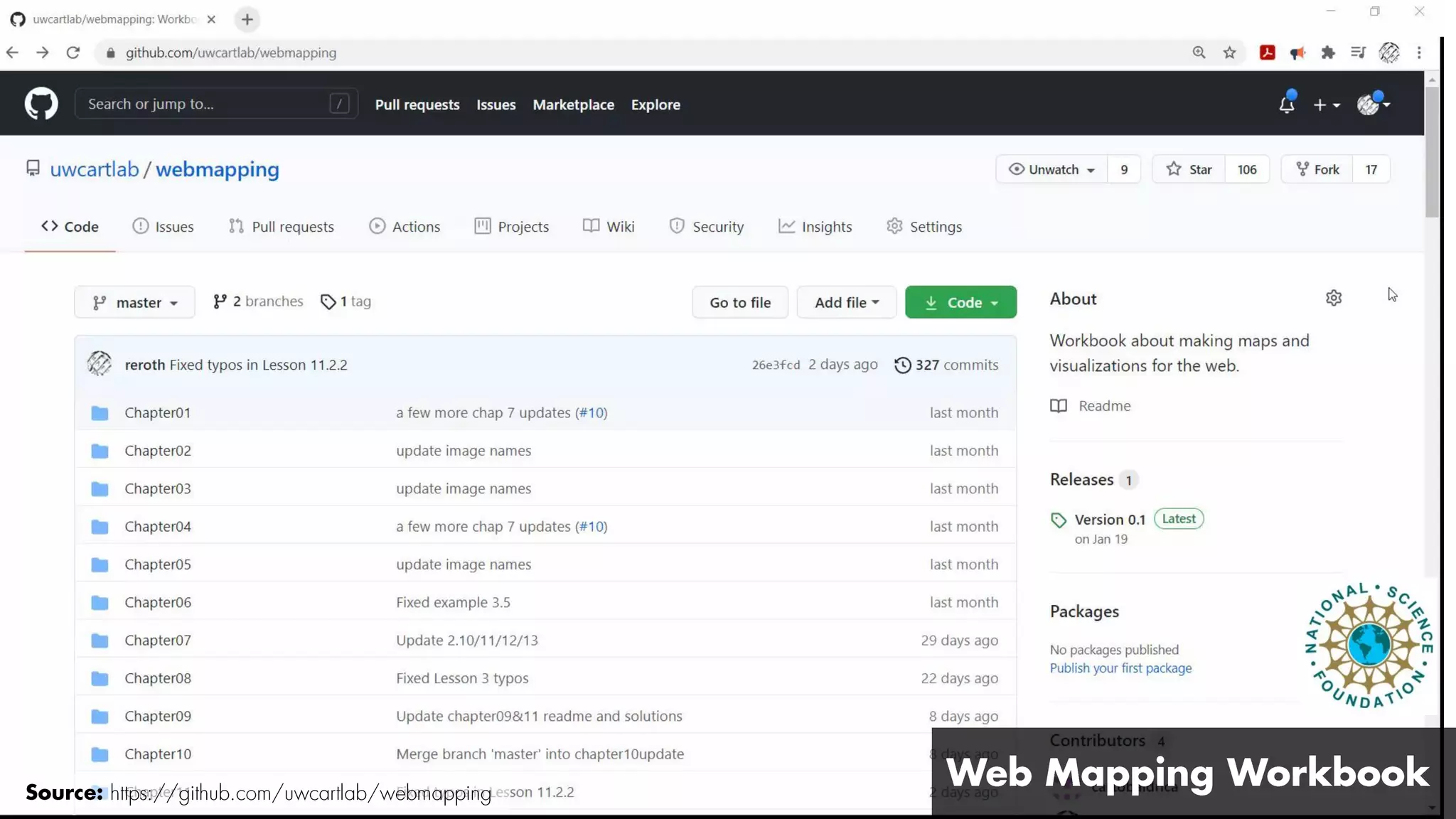Click the reroth commit author avatar
This screenshot has height=819, width=1456.
(x=100, y=364)
